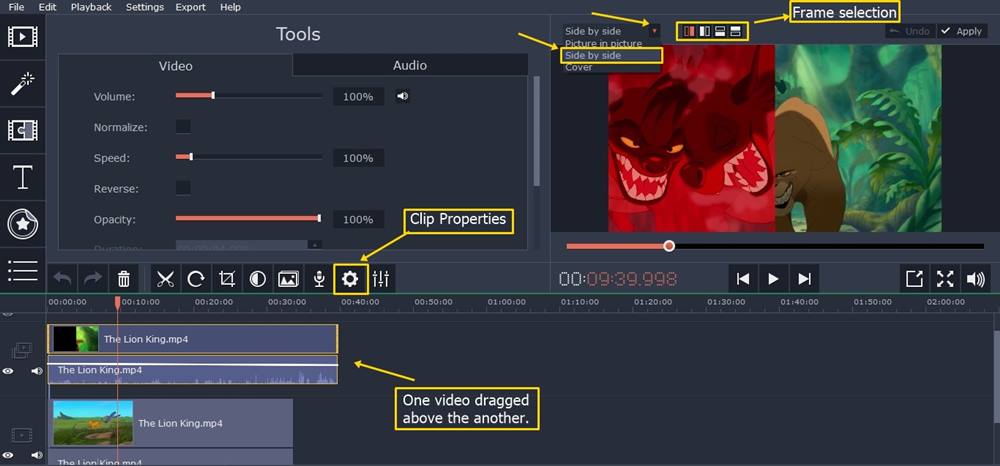Image resolution: width=1000 pixels, height=466 pixels.
Task: Adjust the Speed slider
Action: click(249, 157)
